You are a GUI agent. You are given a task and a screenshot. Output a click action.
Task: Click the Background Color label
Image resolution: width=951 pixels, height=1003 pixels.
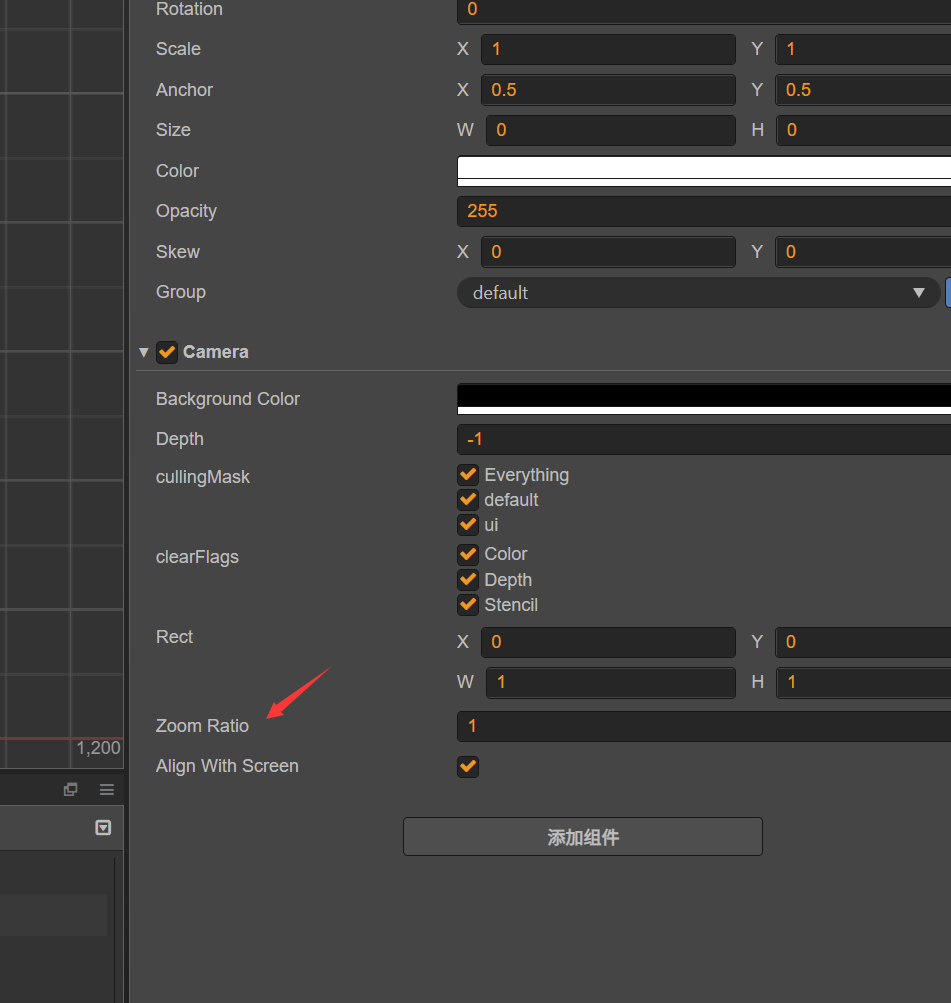[228, 399]
